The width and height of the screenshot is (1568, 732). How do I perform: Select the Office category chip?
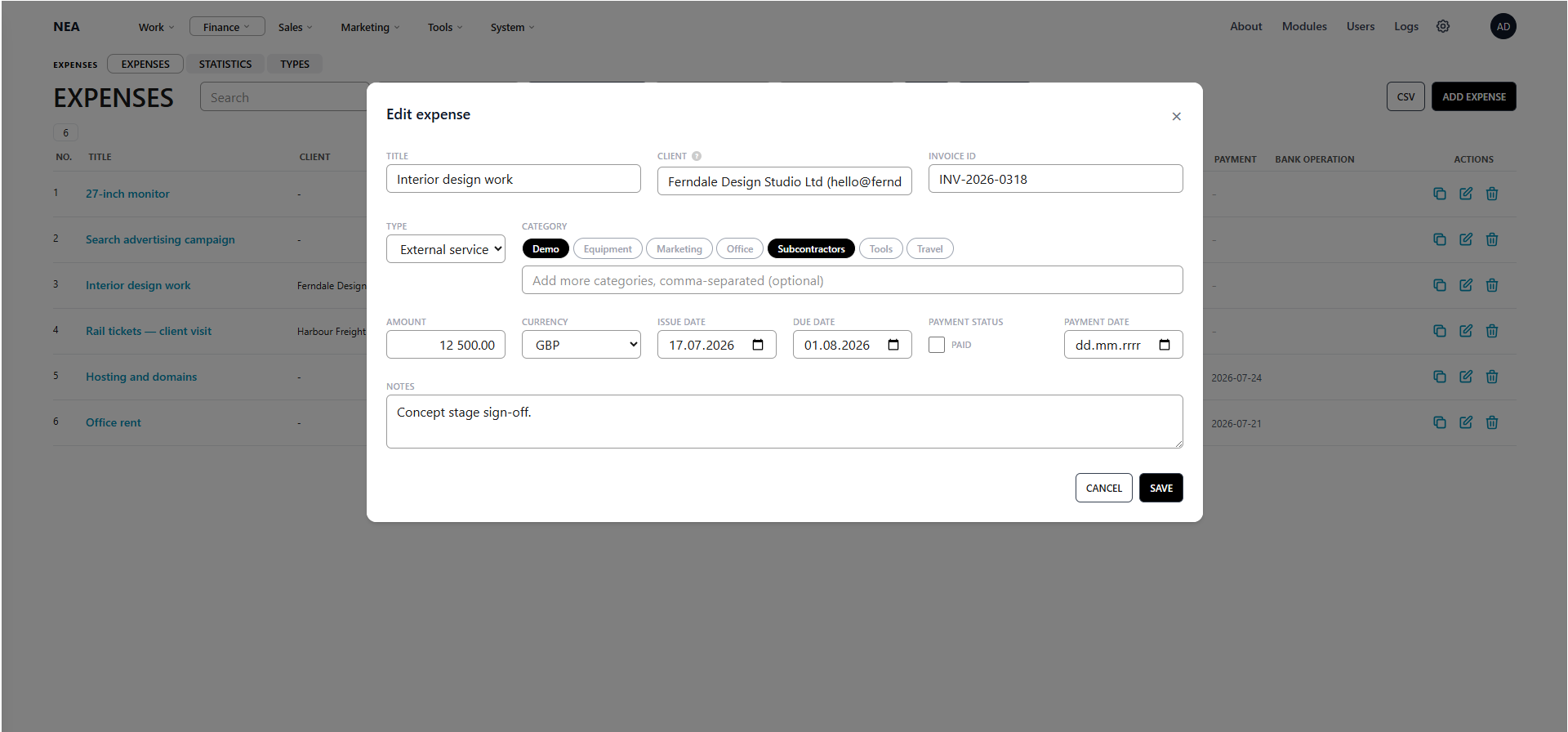click(x=740, y=249)
